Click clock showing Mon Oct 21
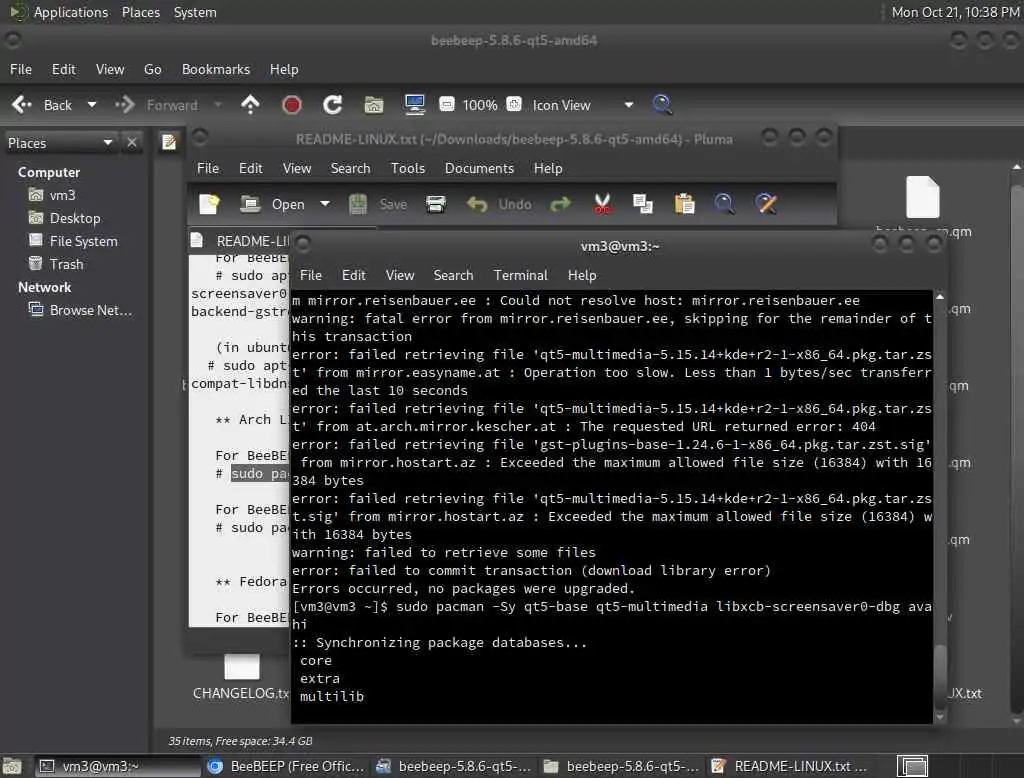1024x778 pixels. pos(955,12)
